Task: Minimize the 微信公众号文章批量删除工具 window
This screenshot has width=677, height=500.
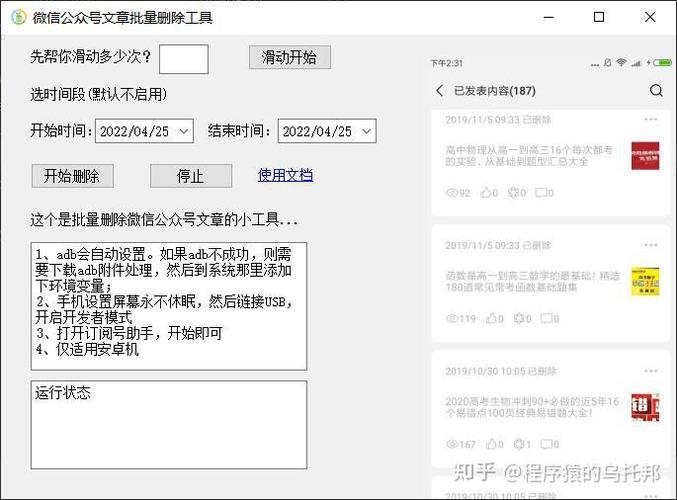Action: (548, 17)
